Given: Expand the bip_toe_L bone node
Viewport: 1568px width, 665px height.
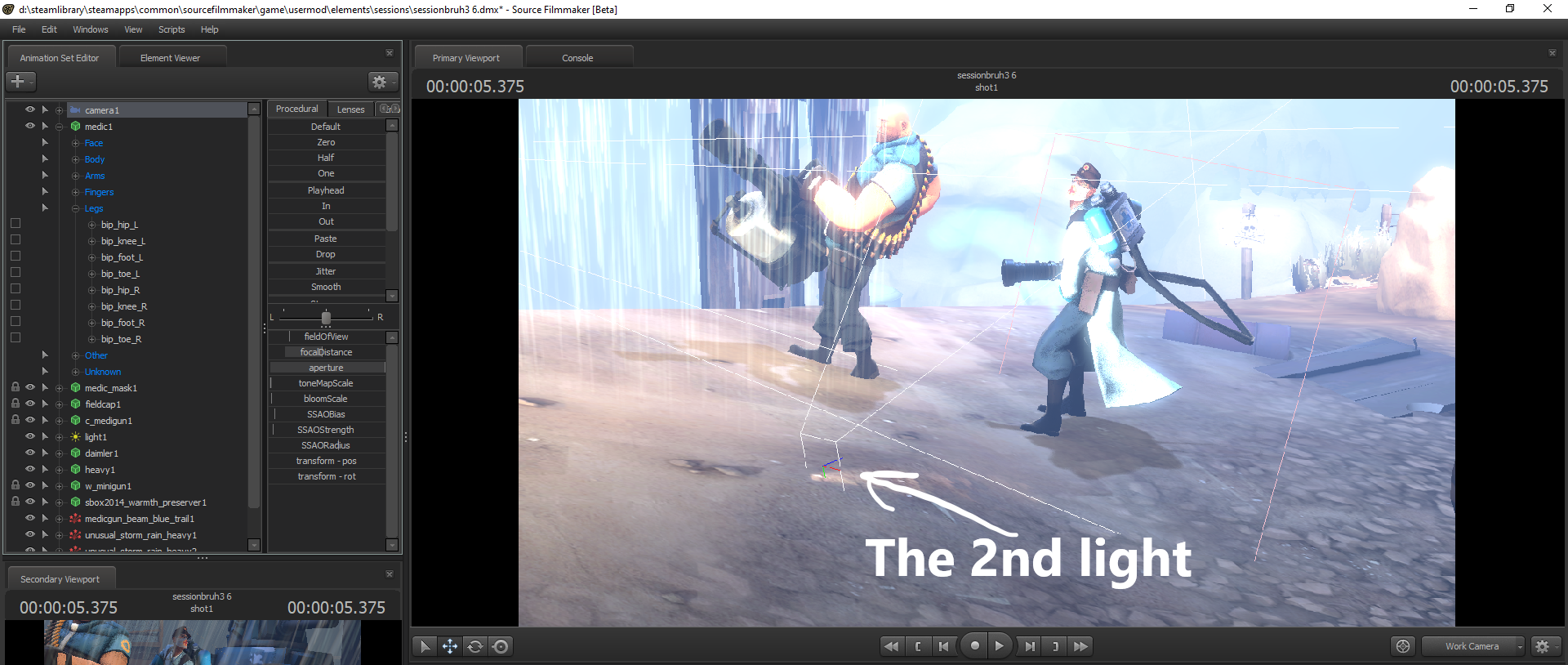Looking at the screenshot, I should (x=91, y=274).
